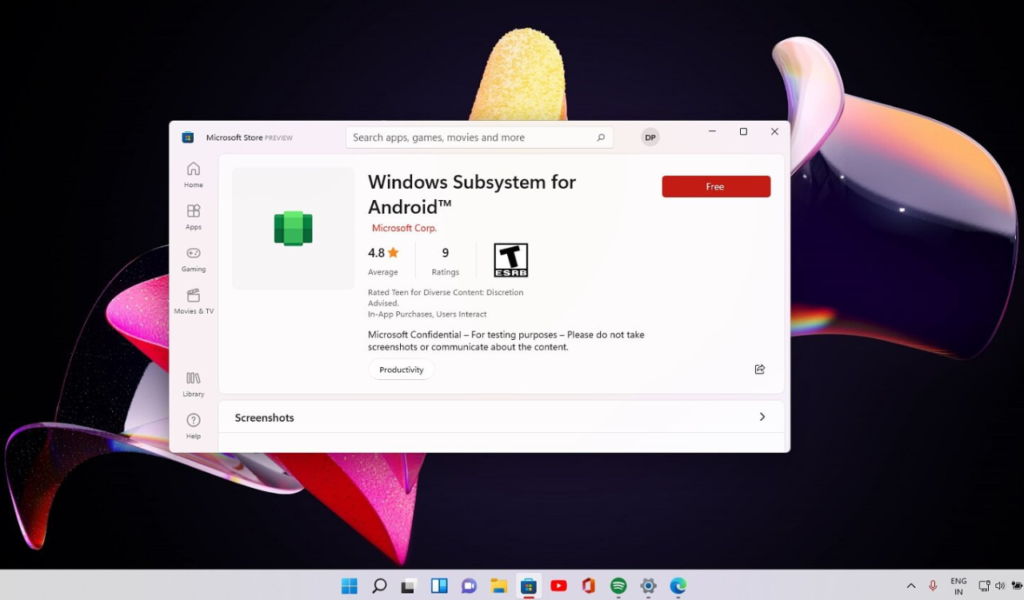Click the ESRB Teen rating badge
This screenshot has width=1024, height=600.
(511, 260)
